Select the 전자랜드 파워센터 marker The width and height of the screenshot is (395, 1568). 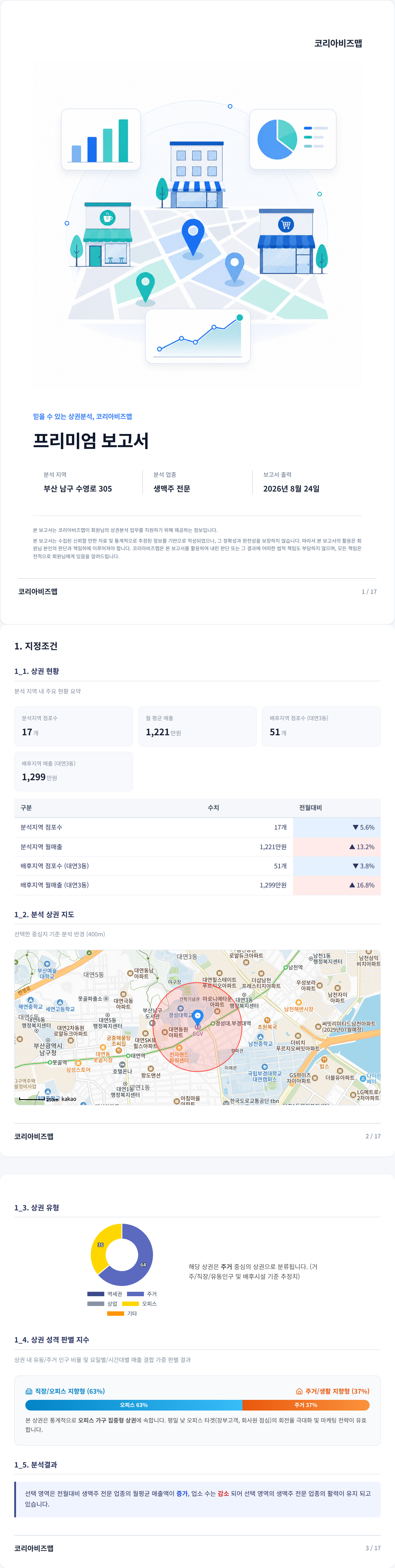pyautogui.click(x=179, y=1048)
